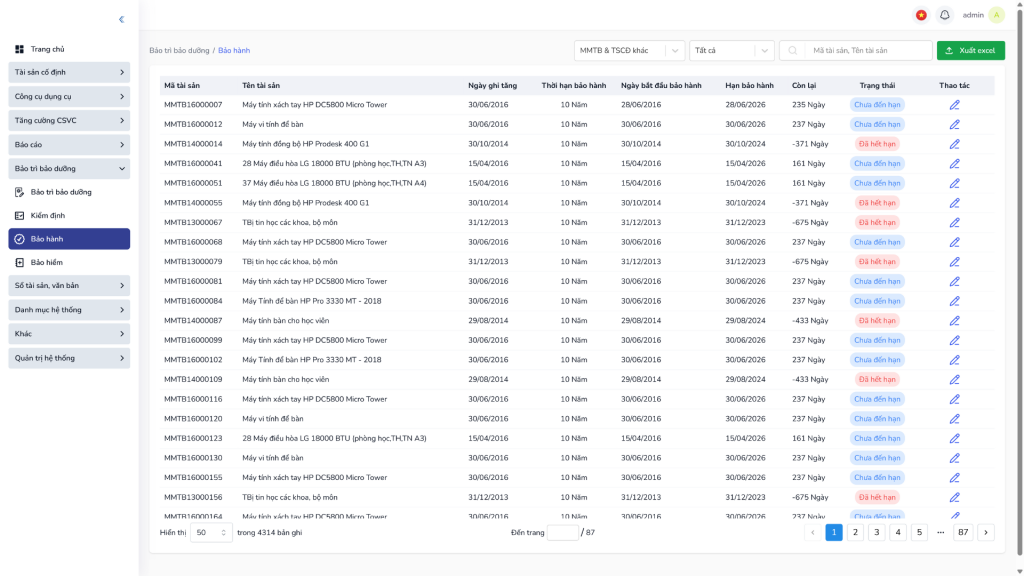
Task: Click edit pencil for MMTB14000014
Action: [x=954, y=144]
